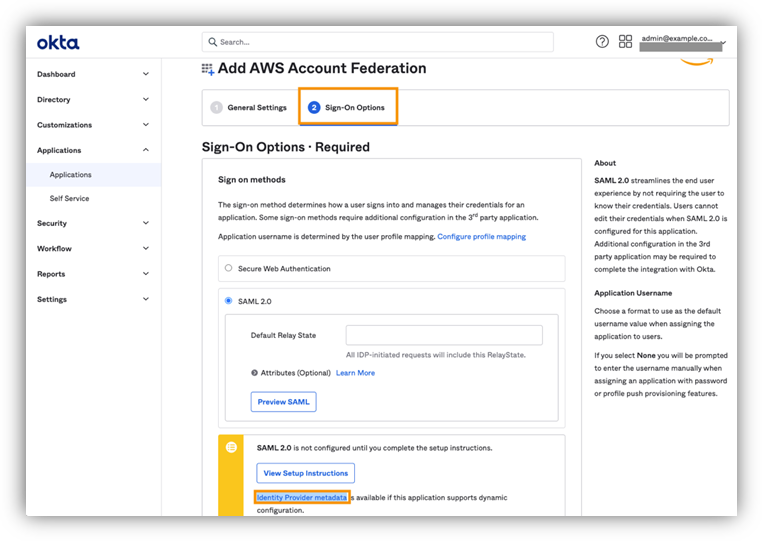Image resolution: width=762 pixels, height=541 pixels.
Task: Click the admin@example.co... account name
Action: (677, 38)
